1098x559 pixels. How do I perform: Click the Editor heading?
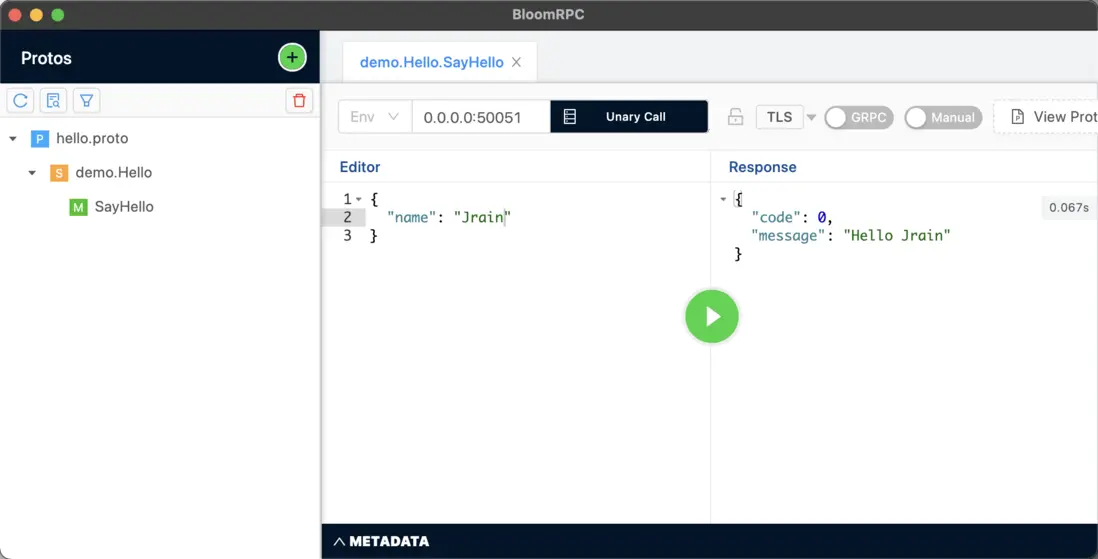point(360,167)
